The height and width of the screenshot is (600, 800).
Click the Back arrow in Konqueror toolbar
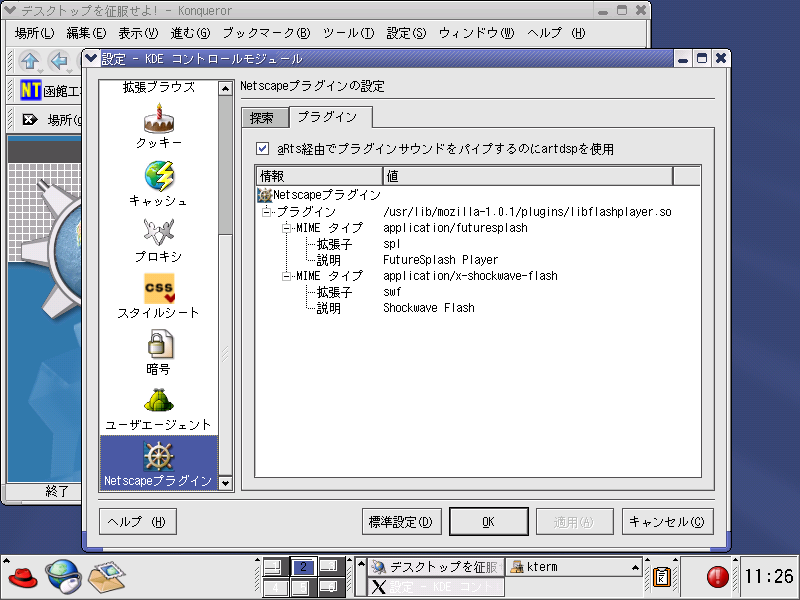pos(60,61)
